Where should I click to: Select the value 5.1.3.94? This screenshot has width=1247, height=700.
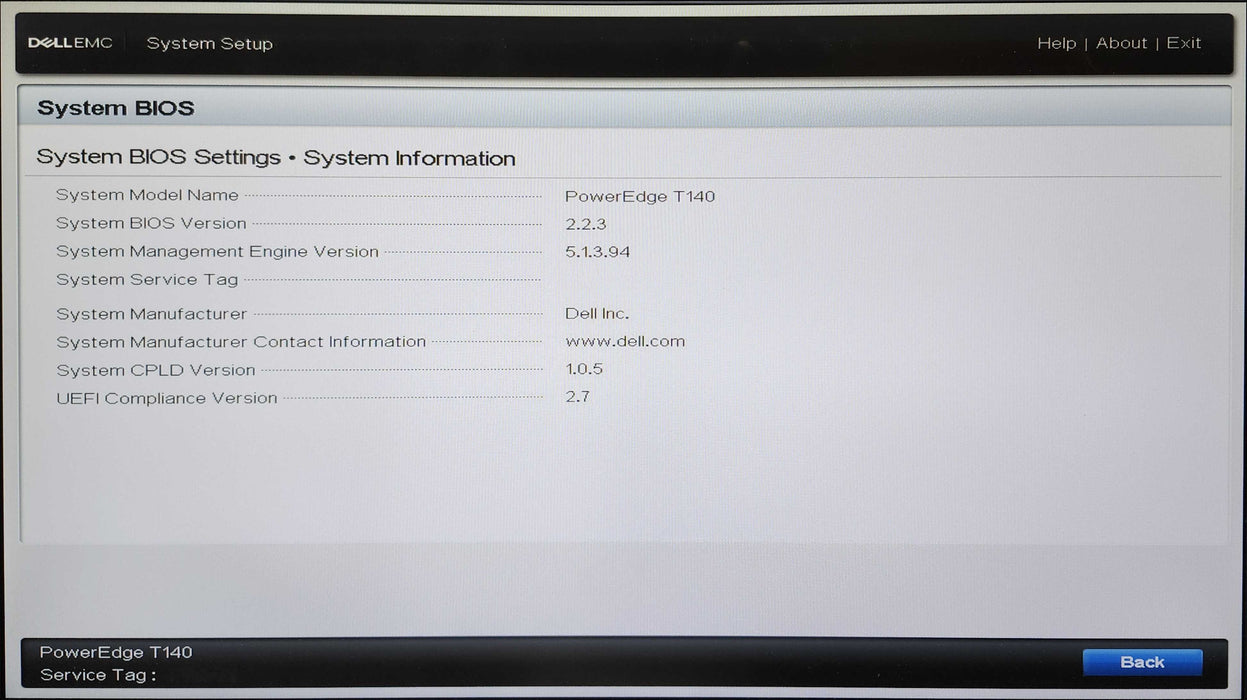click(x=598, y=252)
